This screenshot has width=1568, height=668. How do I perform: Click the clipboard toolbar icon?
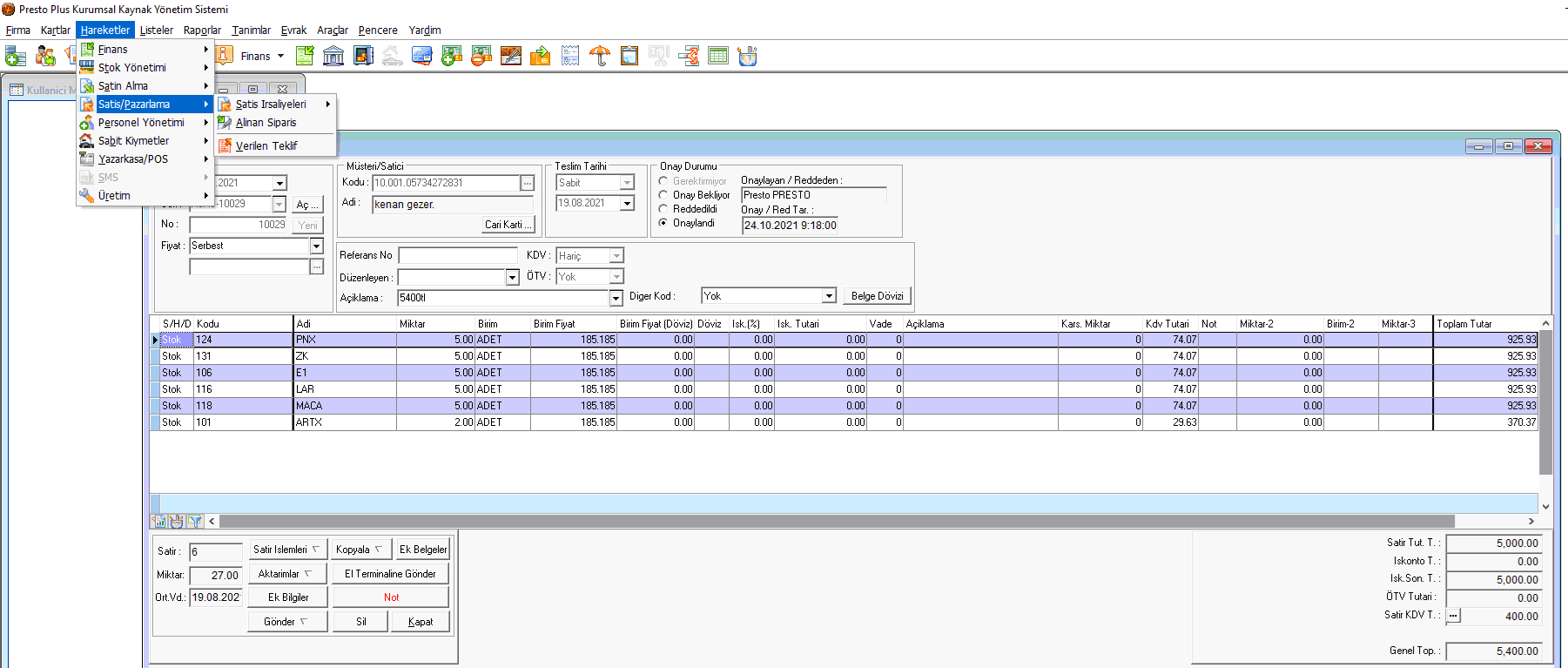(x=629, y=57)
